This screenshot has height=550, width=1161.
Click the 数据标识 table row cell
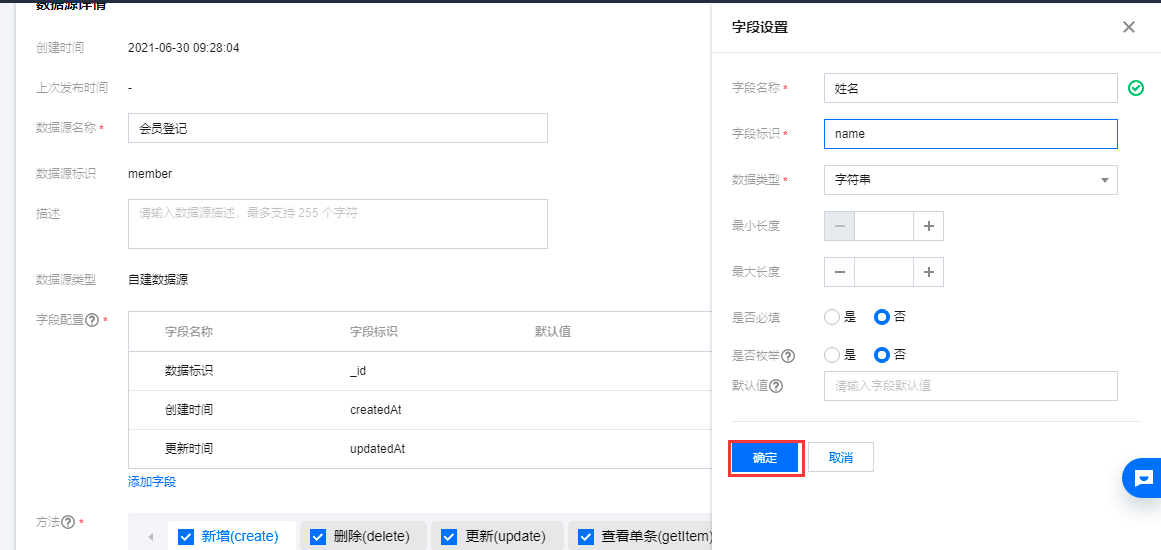(x=189, y=371)
